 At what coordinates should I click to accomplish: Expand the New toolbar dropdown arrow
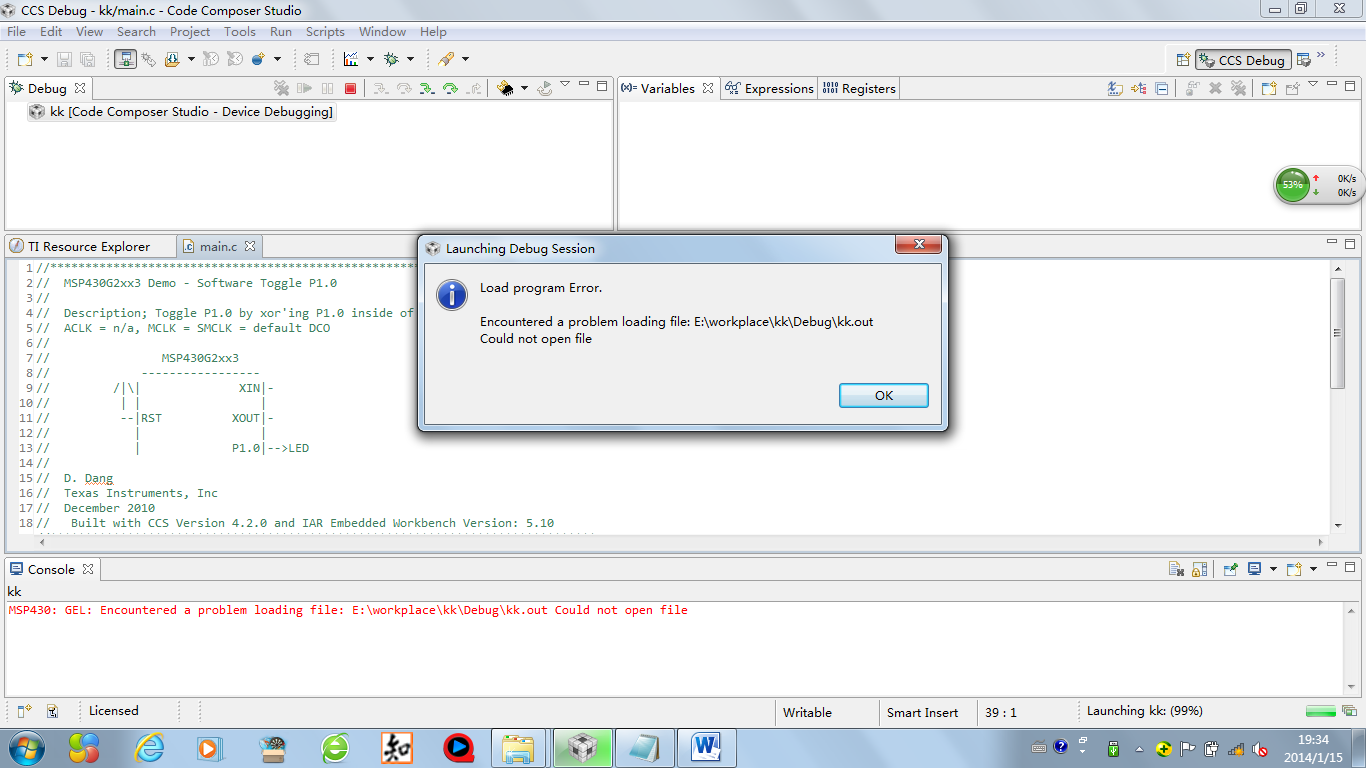point(44,60)
